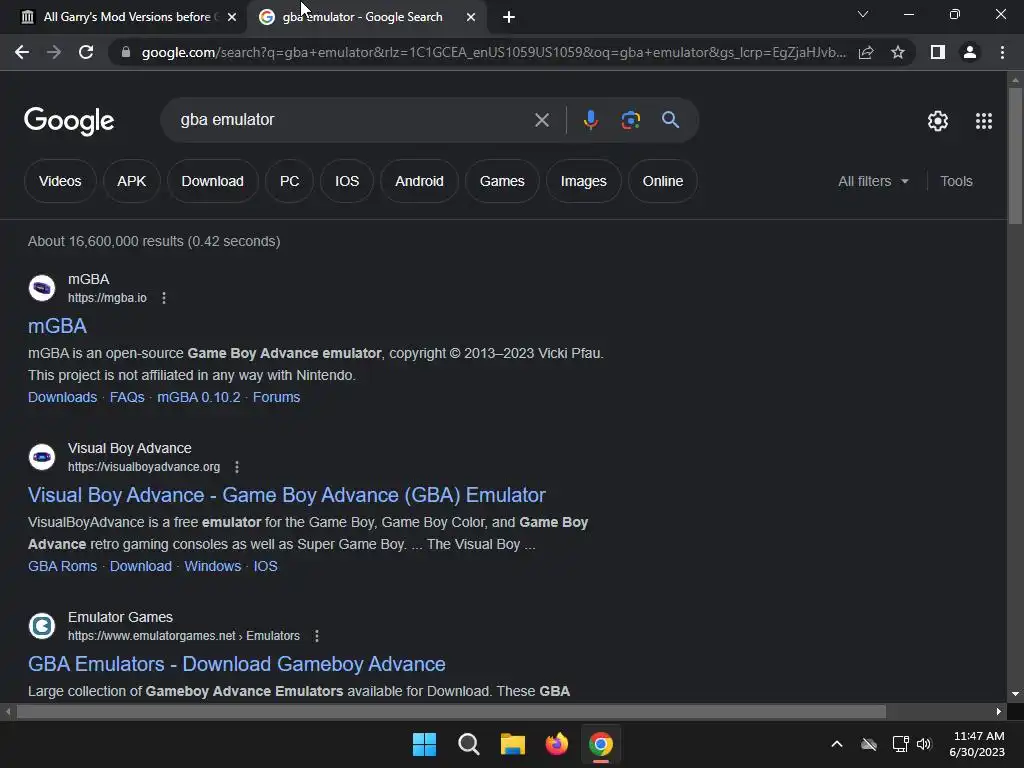Apply the IOS filter chip

tap(347, 181)
